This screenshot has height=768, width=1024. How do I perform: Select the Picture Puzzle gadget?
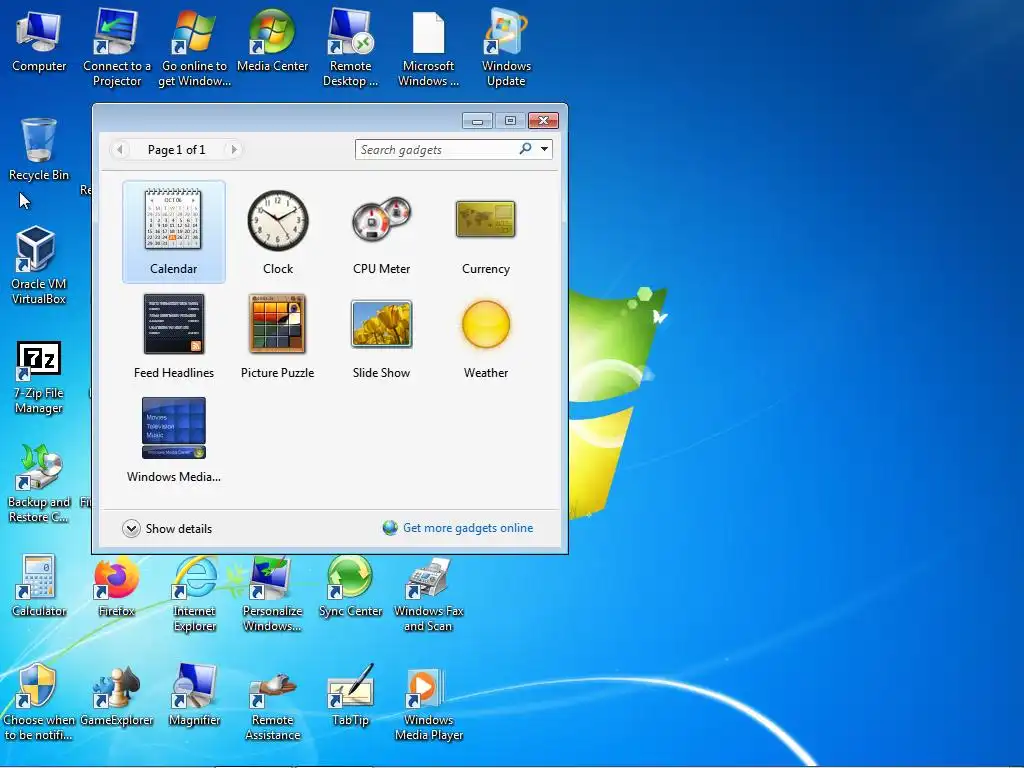[x=278, y=336]
